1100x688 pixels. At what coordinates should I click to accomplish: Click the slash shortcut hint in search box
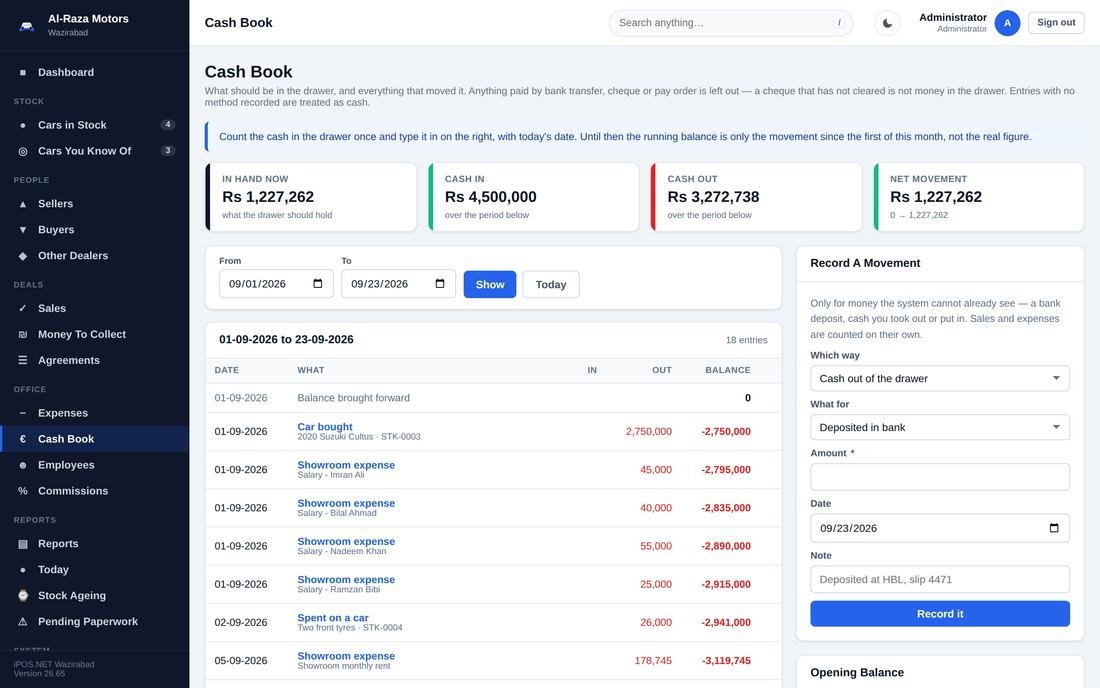click(838, 22)
